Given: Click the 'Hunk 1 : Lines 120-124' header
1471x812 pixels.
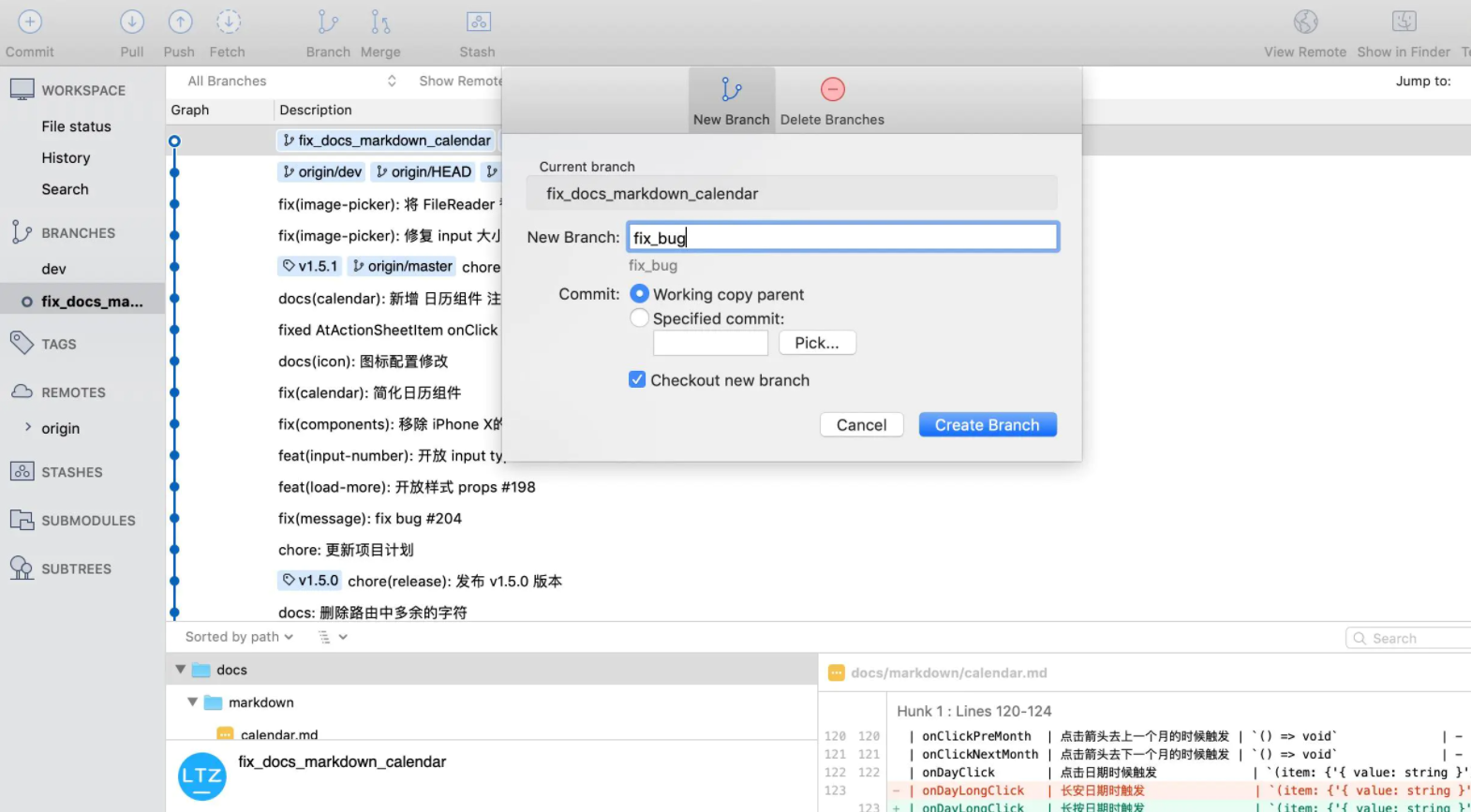Looking at the screenshot, I should (974, 711).
